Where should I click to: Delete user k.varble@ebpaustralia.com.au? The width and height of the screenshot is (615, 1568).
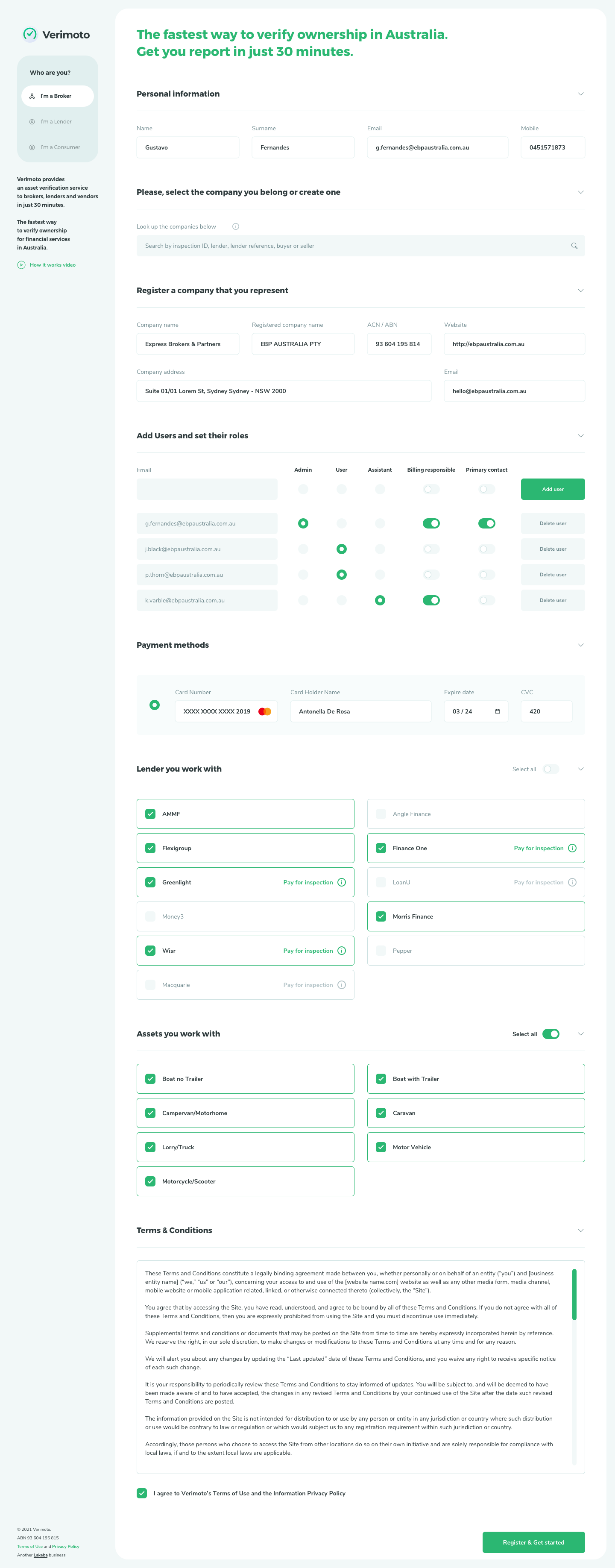[x=553, y=600]
